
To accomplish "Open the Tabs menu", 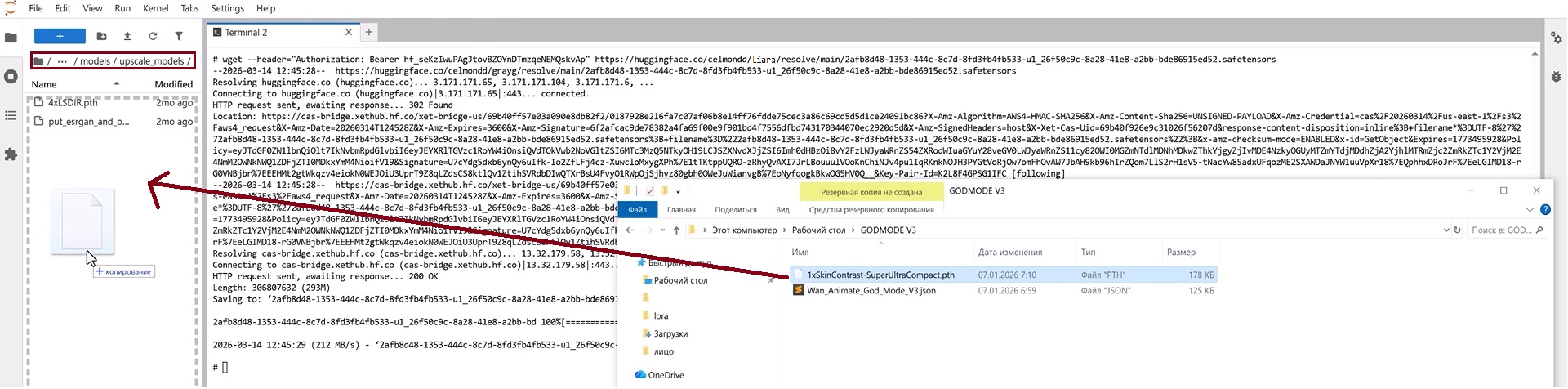I will tap(189, 8).
